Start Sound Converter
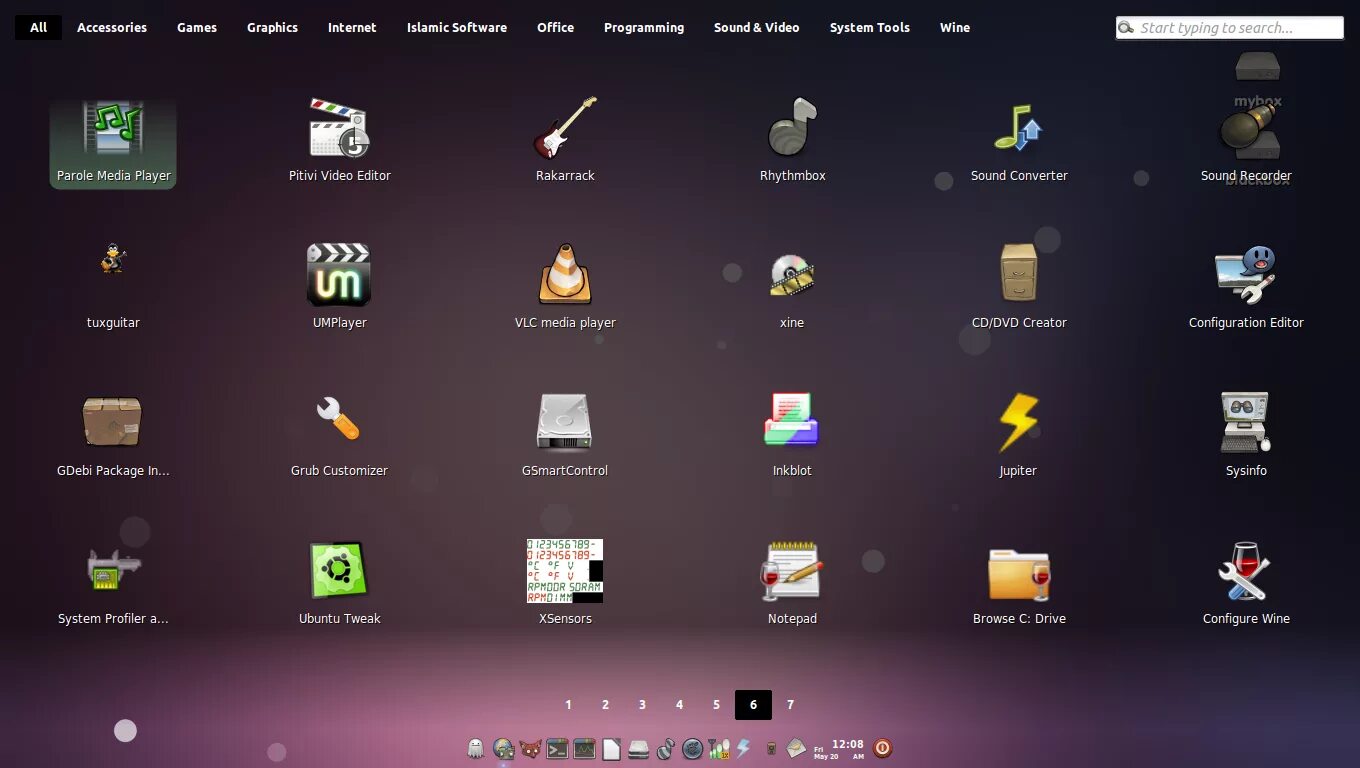 [x=1019, y=142]
